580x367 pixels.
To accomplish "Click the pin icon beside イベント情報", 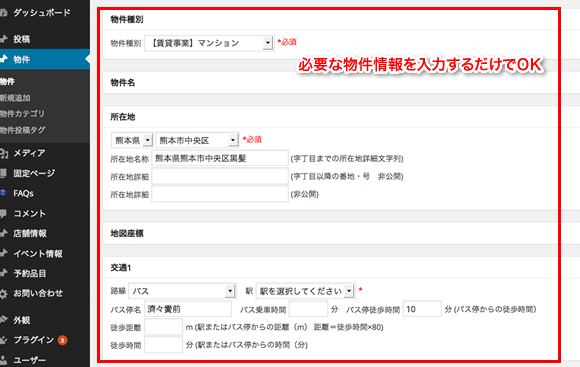I will [x=3, y=253].
